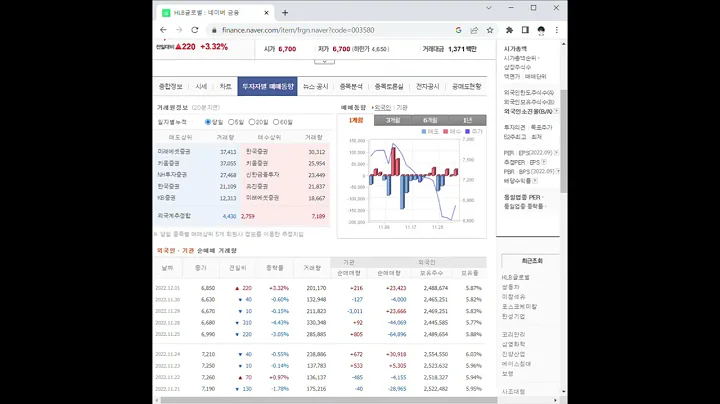Open the browser side panel icon
Image resolution: width=720 pixels, height=404 pixels.
click(x=525, y=30)
